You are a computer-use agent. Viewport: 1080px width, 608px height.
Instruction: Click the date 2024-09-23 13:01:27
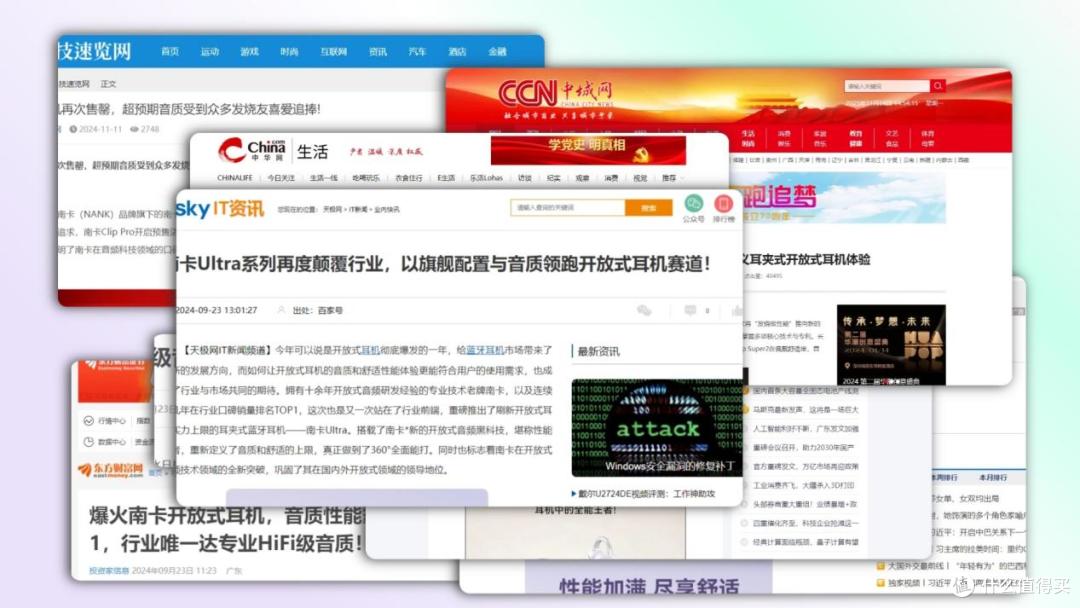216,311
